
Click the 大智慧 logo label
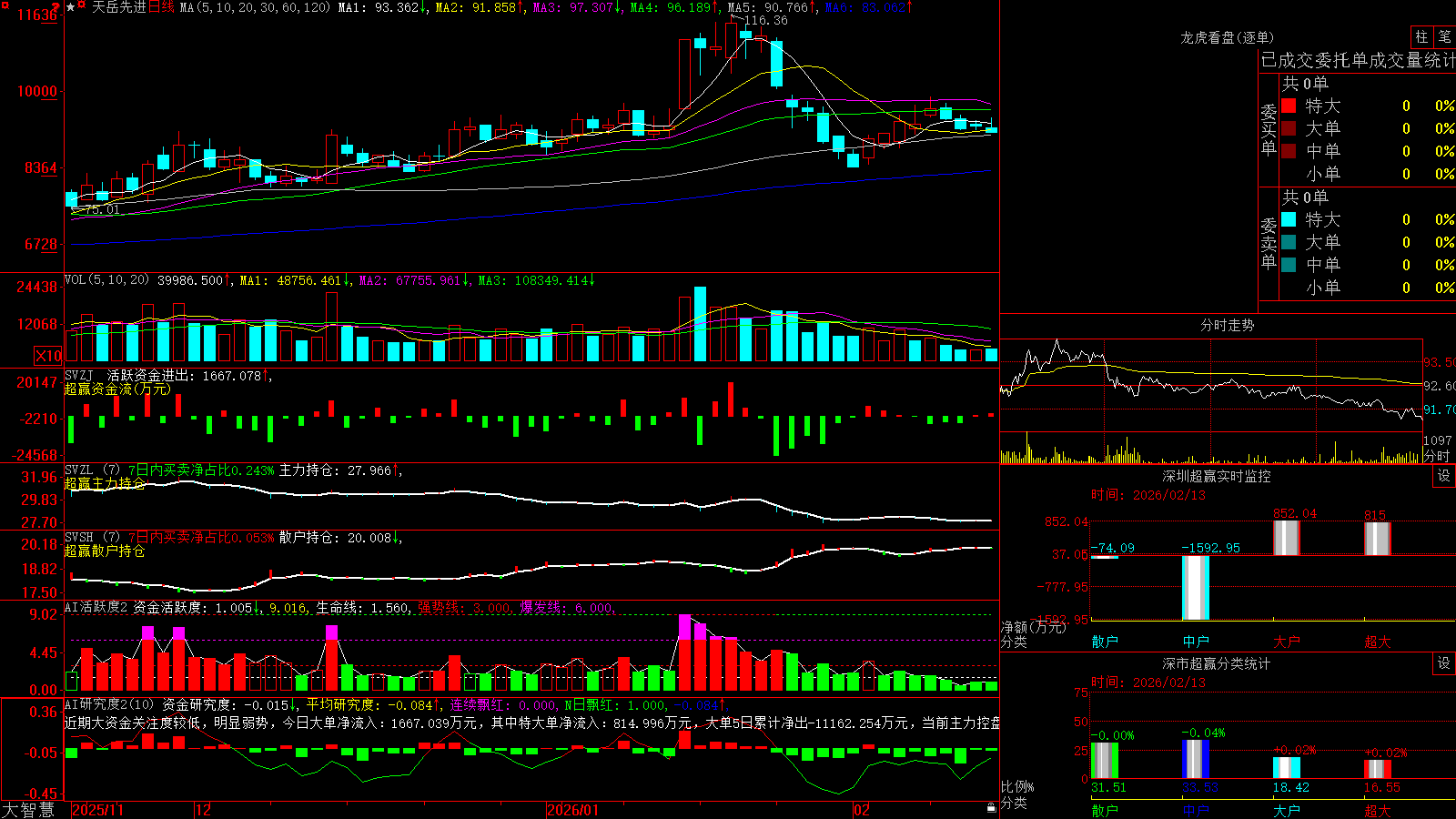28,810
